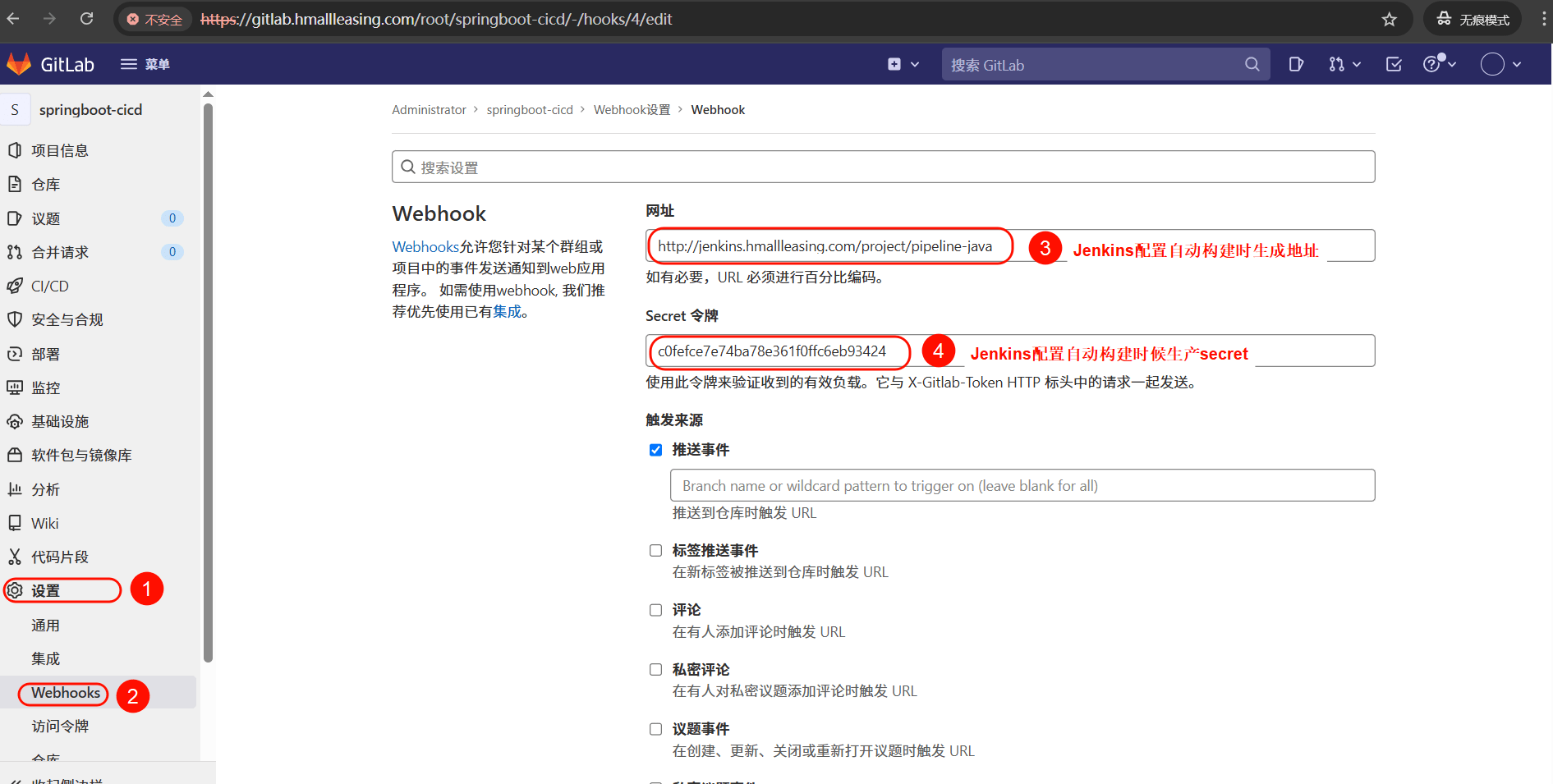This screenshot has height=784, width=1553.
Task: Enable the 标签推送事件 checkbox
Action: tap(655, 551)
